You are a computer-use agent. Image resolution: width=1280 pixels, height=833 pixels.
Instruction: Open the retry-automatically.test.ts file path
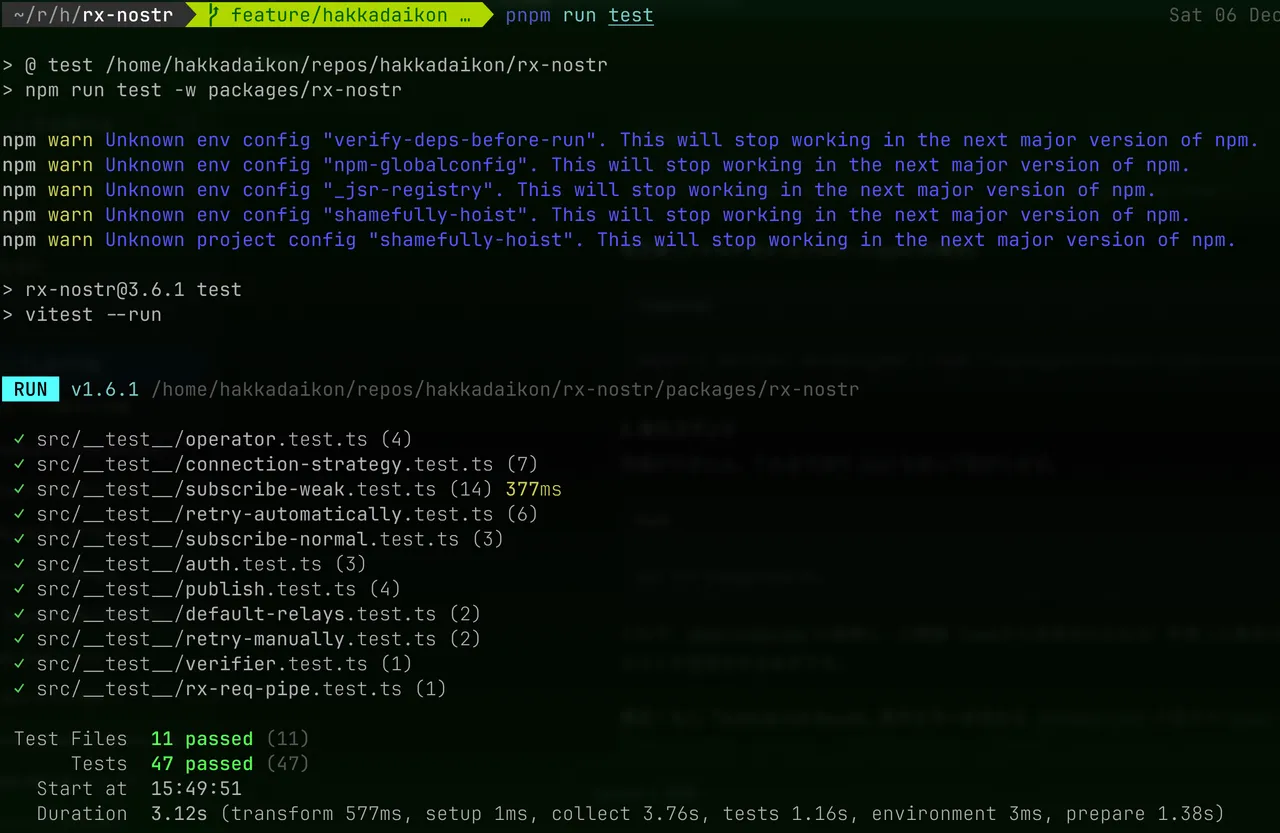[x=265, y=514]
